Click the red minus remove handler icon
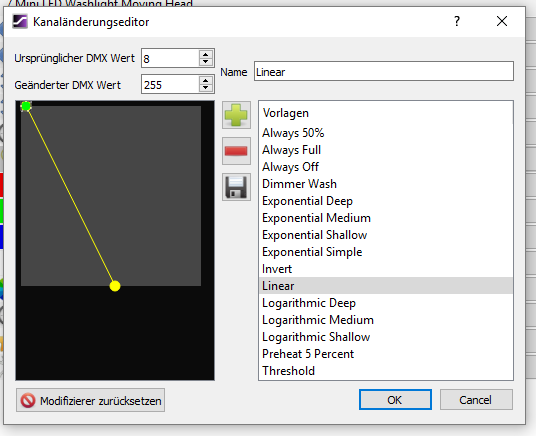This screenshot has height=436, width=536. pos(236,151)
